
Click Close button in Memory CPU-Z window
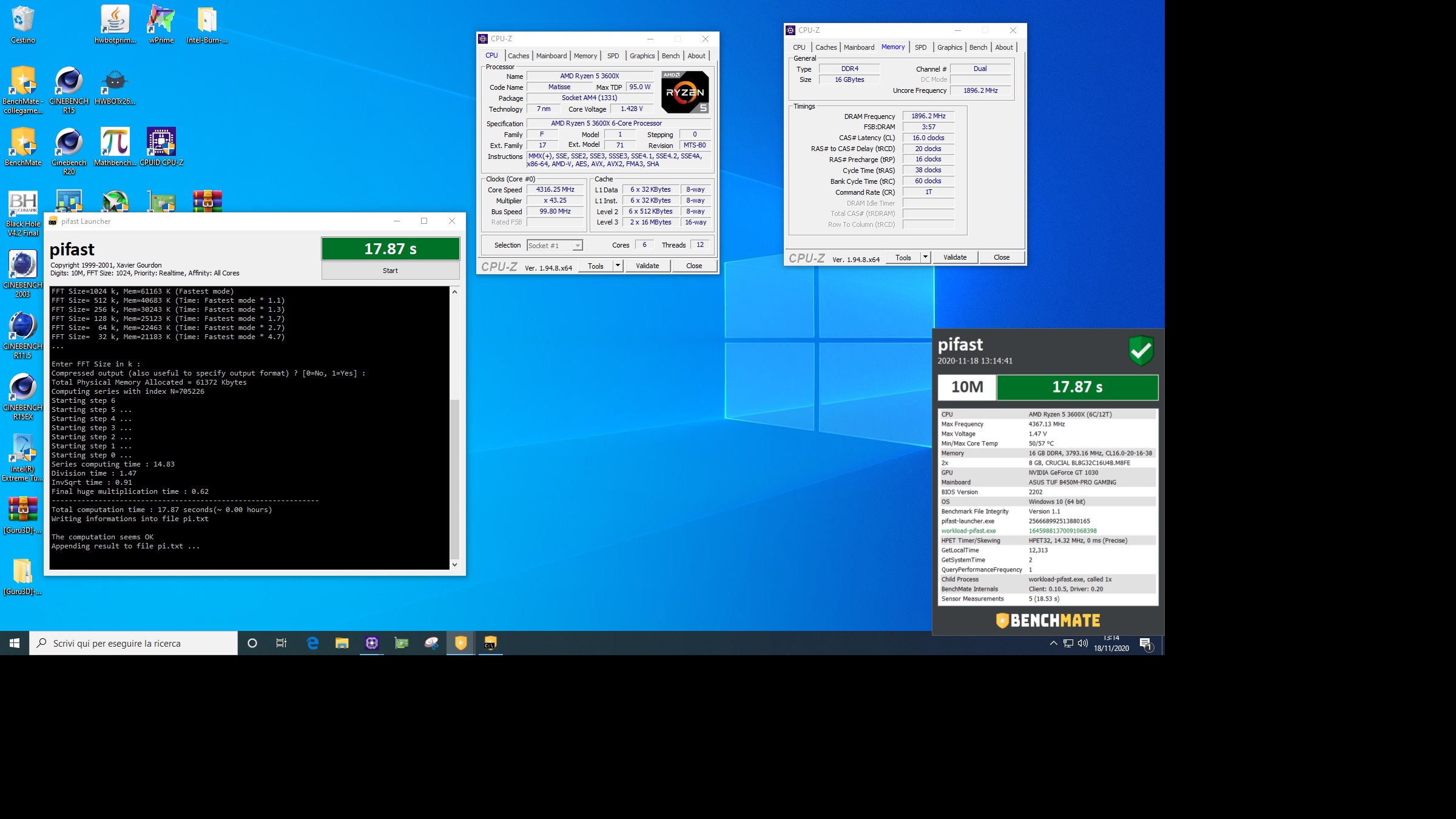click(x=1002, y=257)
